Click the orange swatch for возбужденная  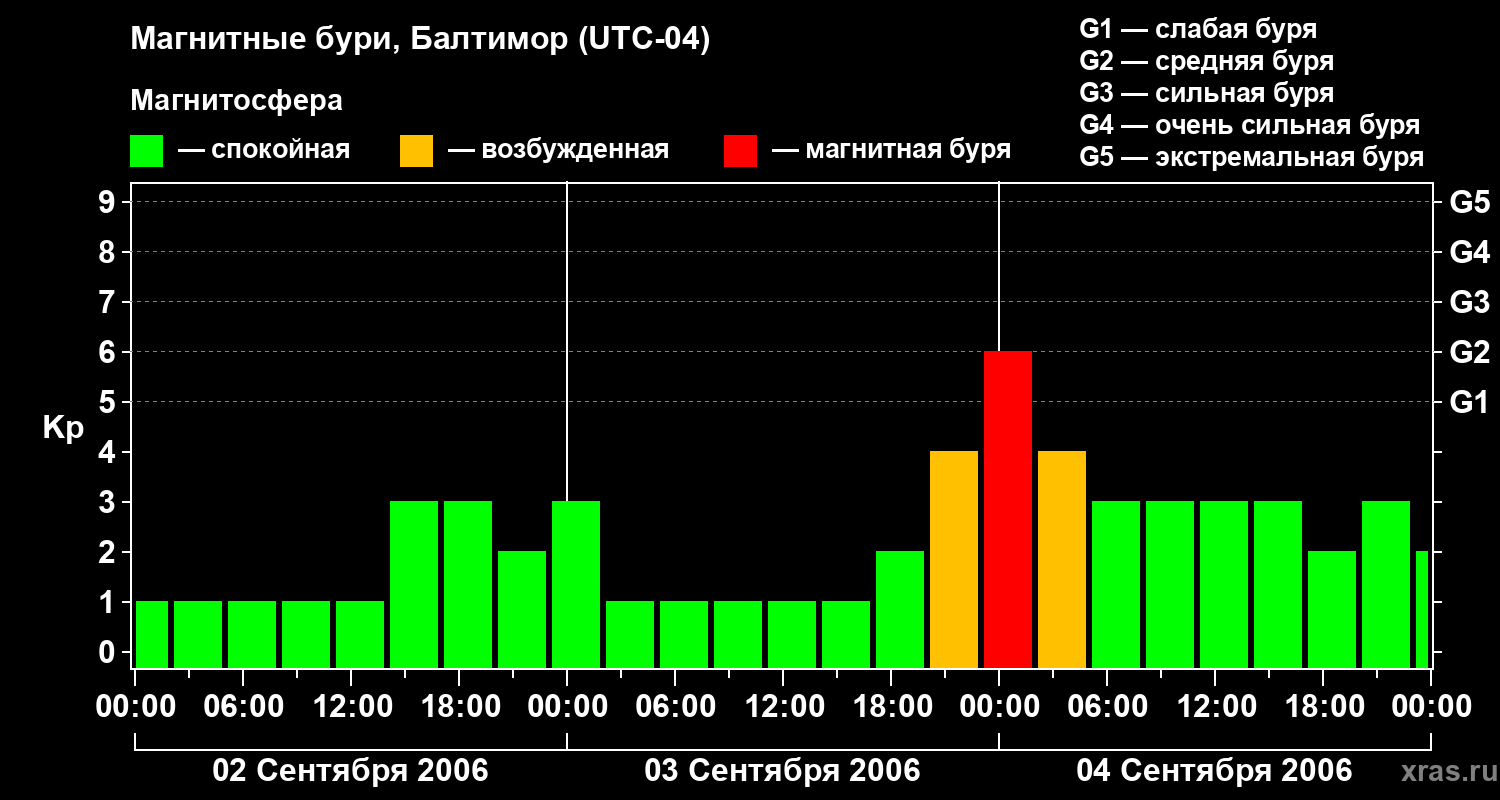[x=416, y=151]
